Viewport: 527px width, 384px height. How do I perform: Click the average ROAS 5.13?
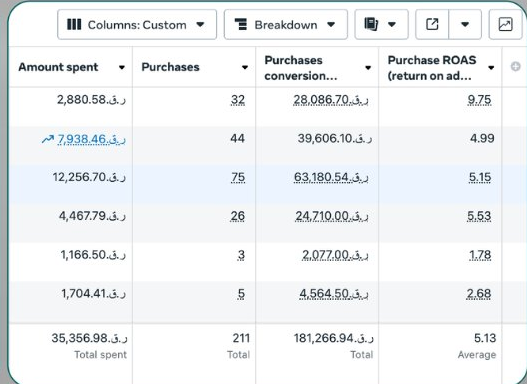click(x=485, y=338)
